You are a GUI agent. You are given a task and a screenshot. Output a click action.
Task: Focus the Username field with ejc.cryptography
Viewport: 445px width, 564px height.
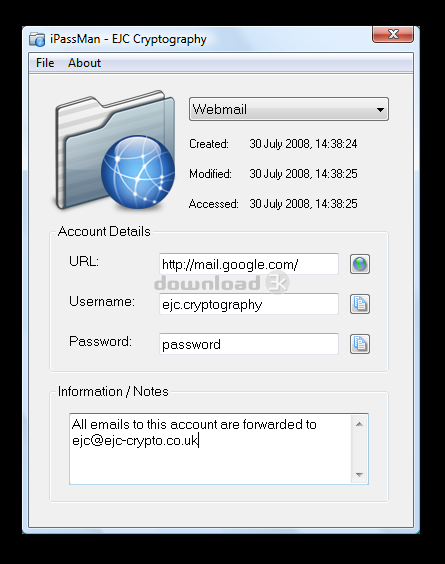coord(249,304)
